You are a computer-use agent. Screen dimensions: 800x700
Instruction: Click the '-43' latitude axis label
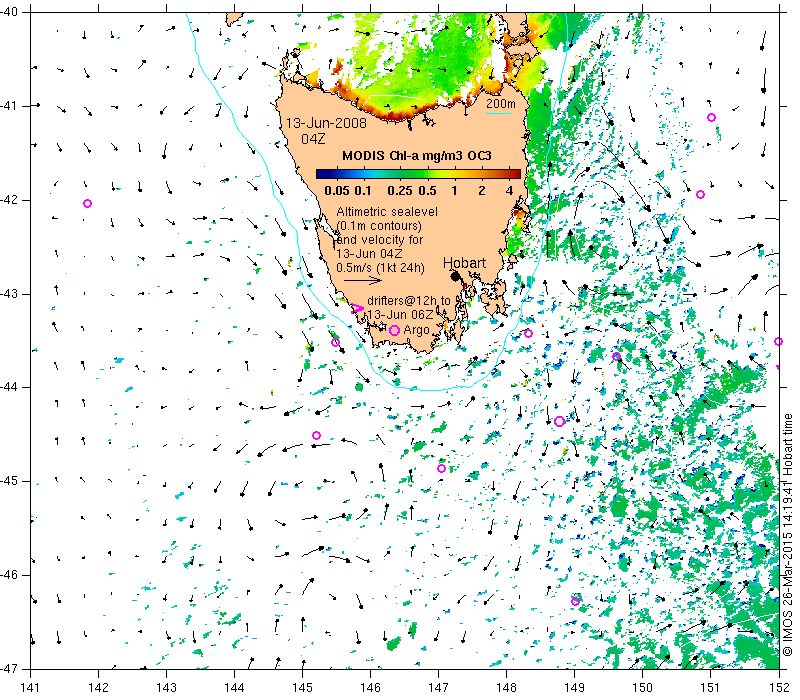pyautogui.click(x=9, y=294)
